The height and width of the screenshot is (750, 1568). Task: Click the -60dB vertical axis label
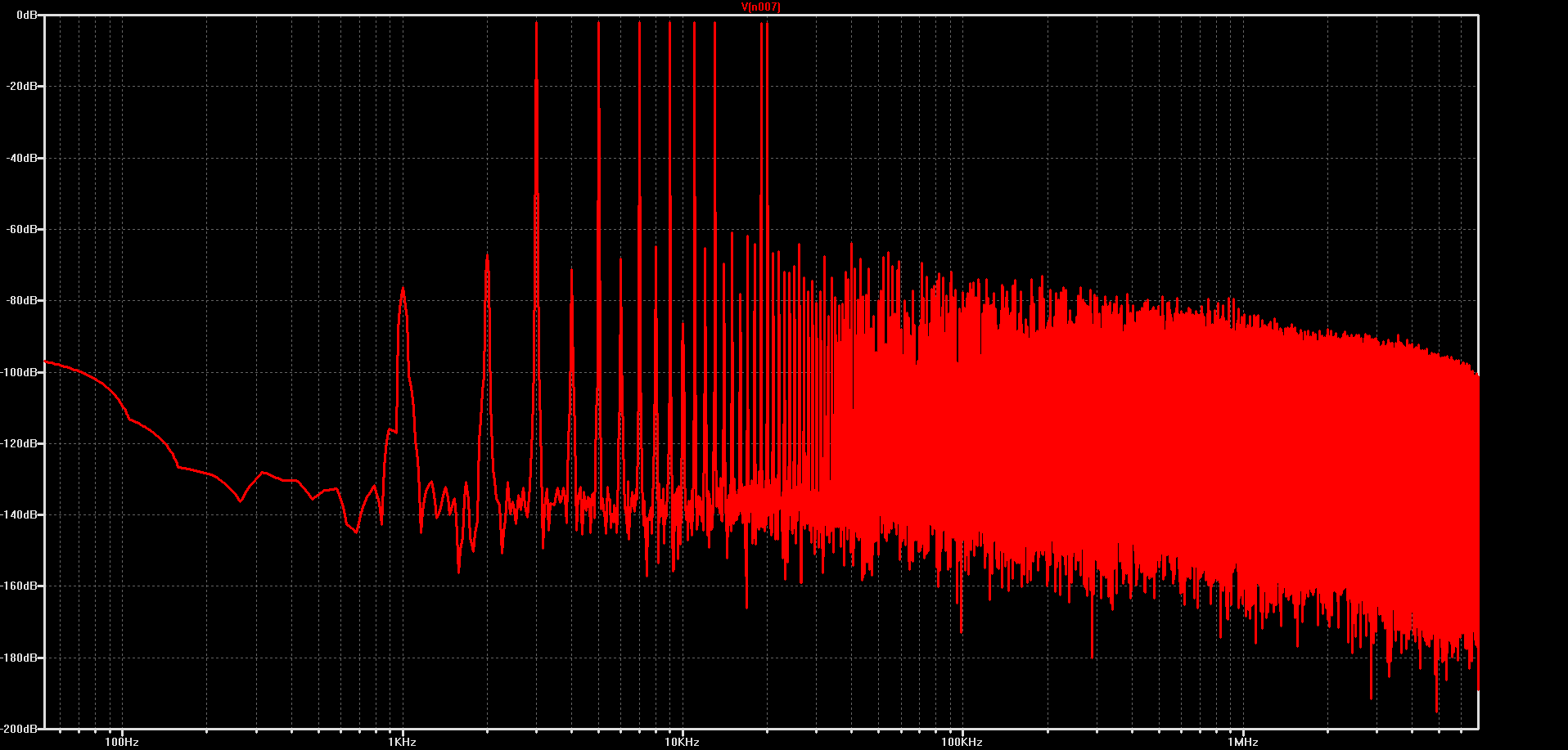tap(23, 229)
